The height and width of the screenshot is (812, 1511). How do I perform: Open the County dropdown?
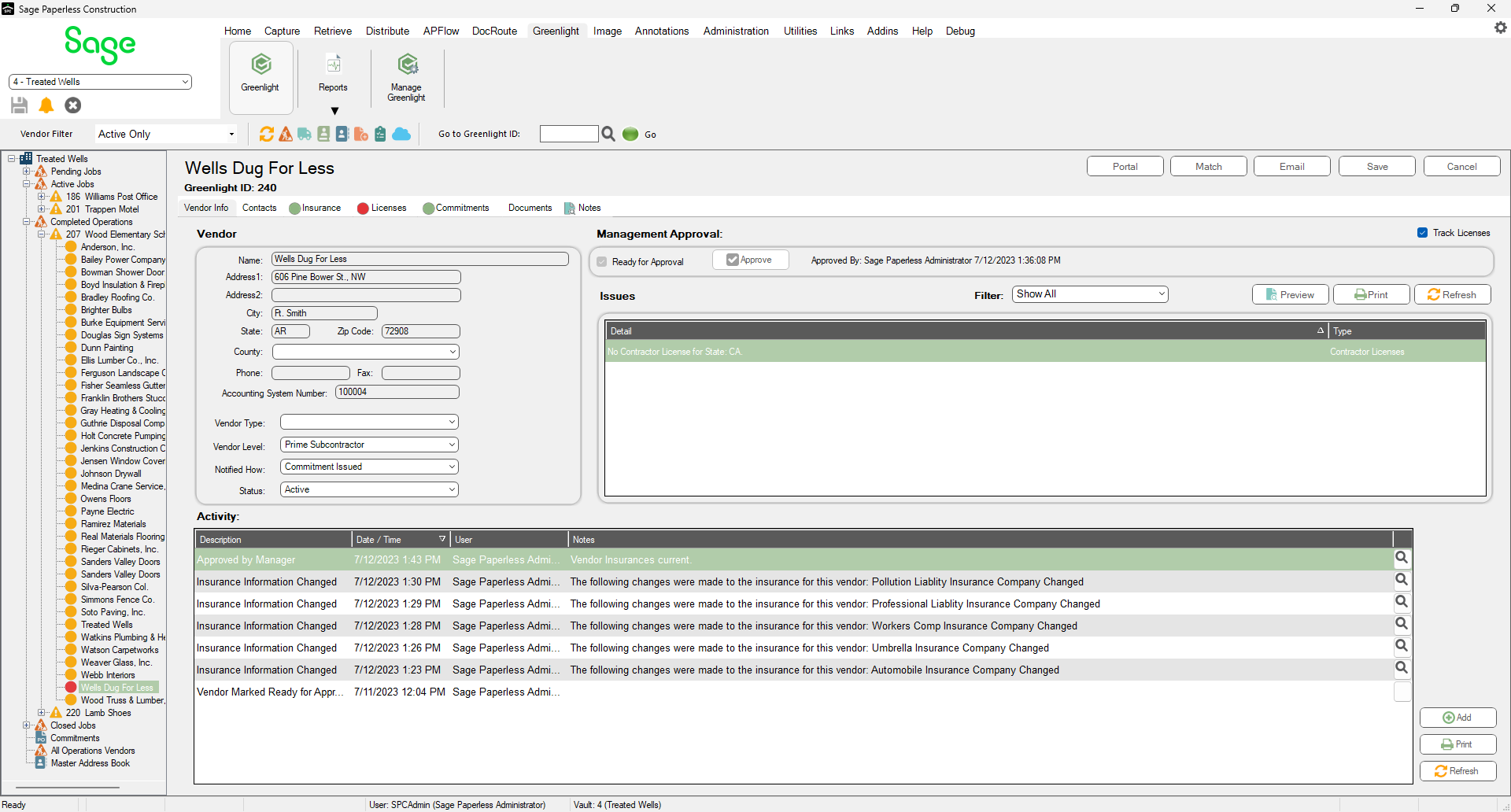point(366,352)
